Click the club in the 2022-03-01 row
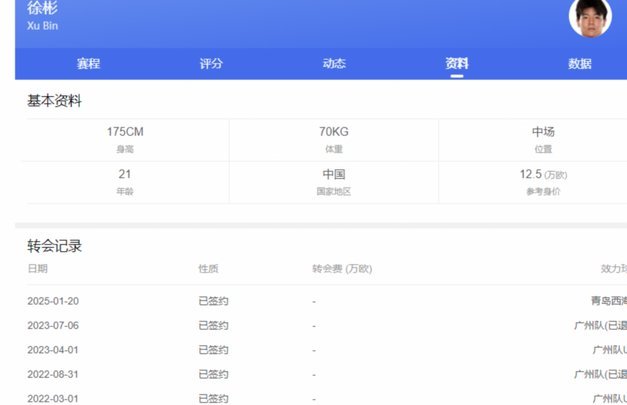This screenshot has width=627, height=405. point(610,399)
